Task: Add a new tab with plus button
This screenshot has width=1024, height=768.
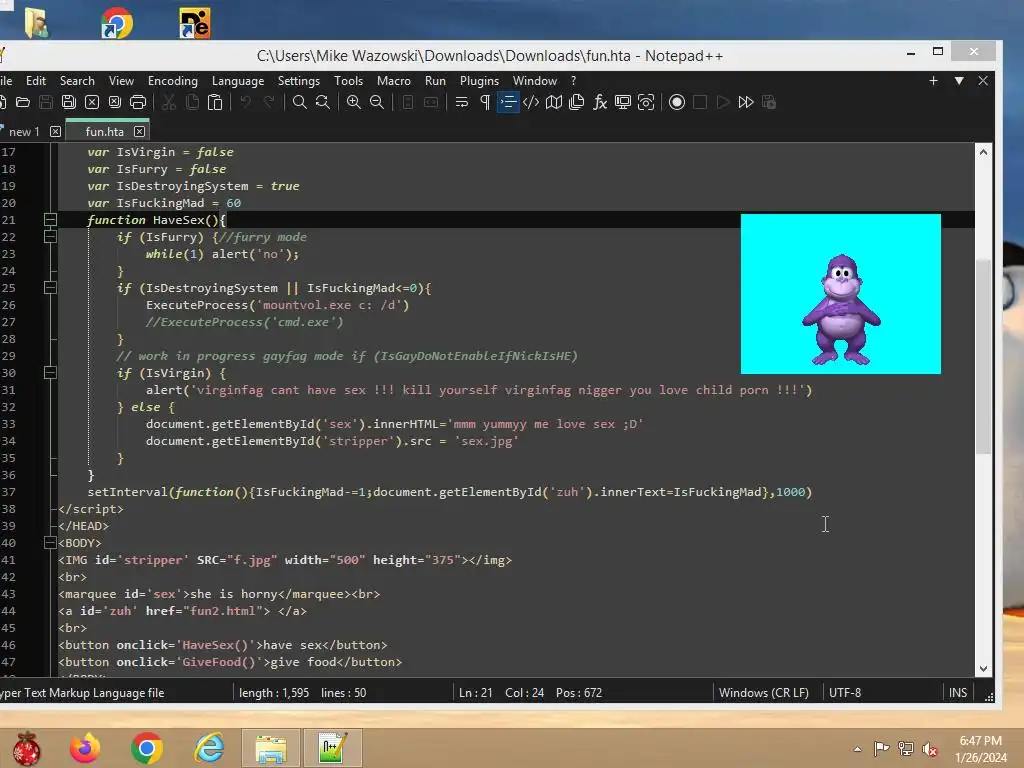Action: (x=933, y=81)
